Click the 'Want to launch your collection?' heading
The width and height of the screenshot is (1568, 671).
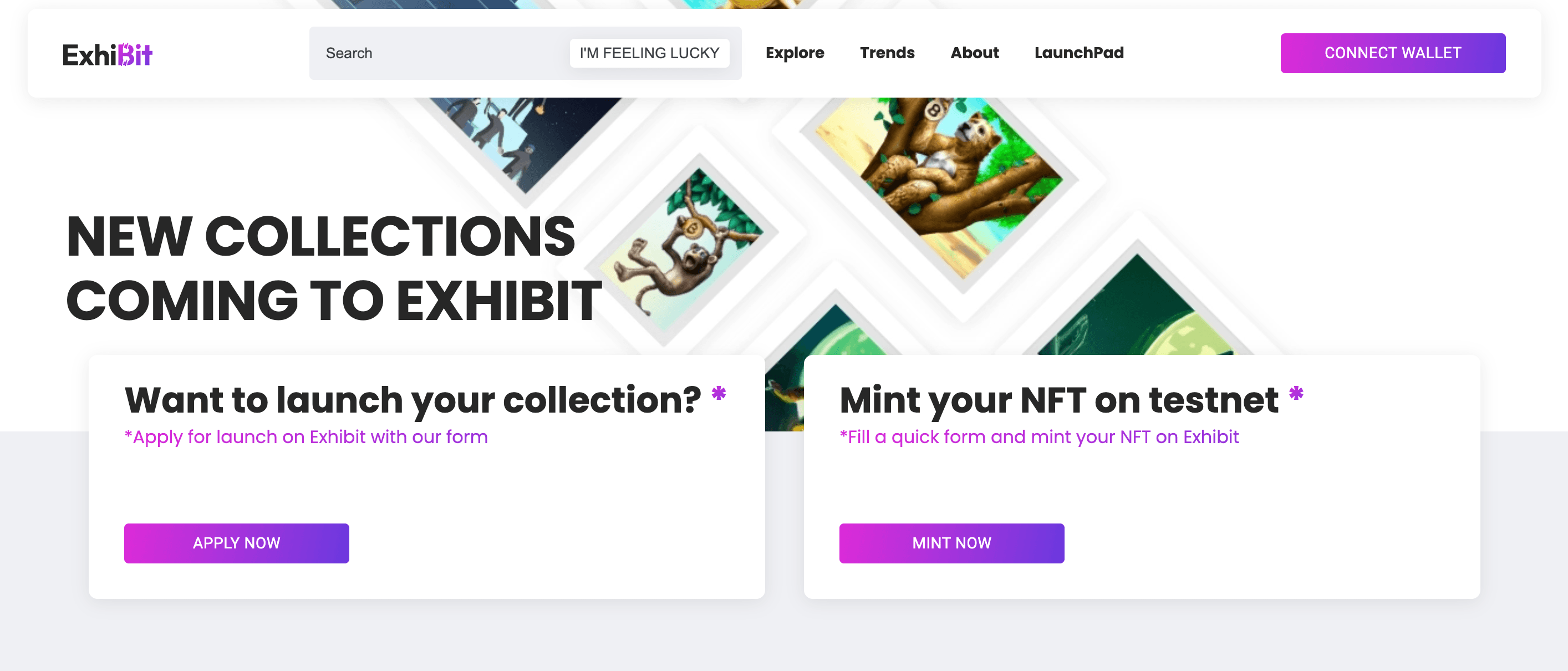click(x=413, y=400)
